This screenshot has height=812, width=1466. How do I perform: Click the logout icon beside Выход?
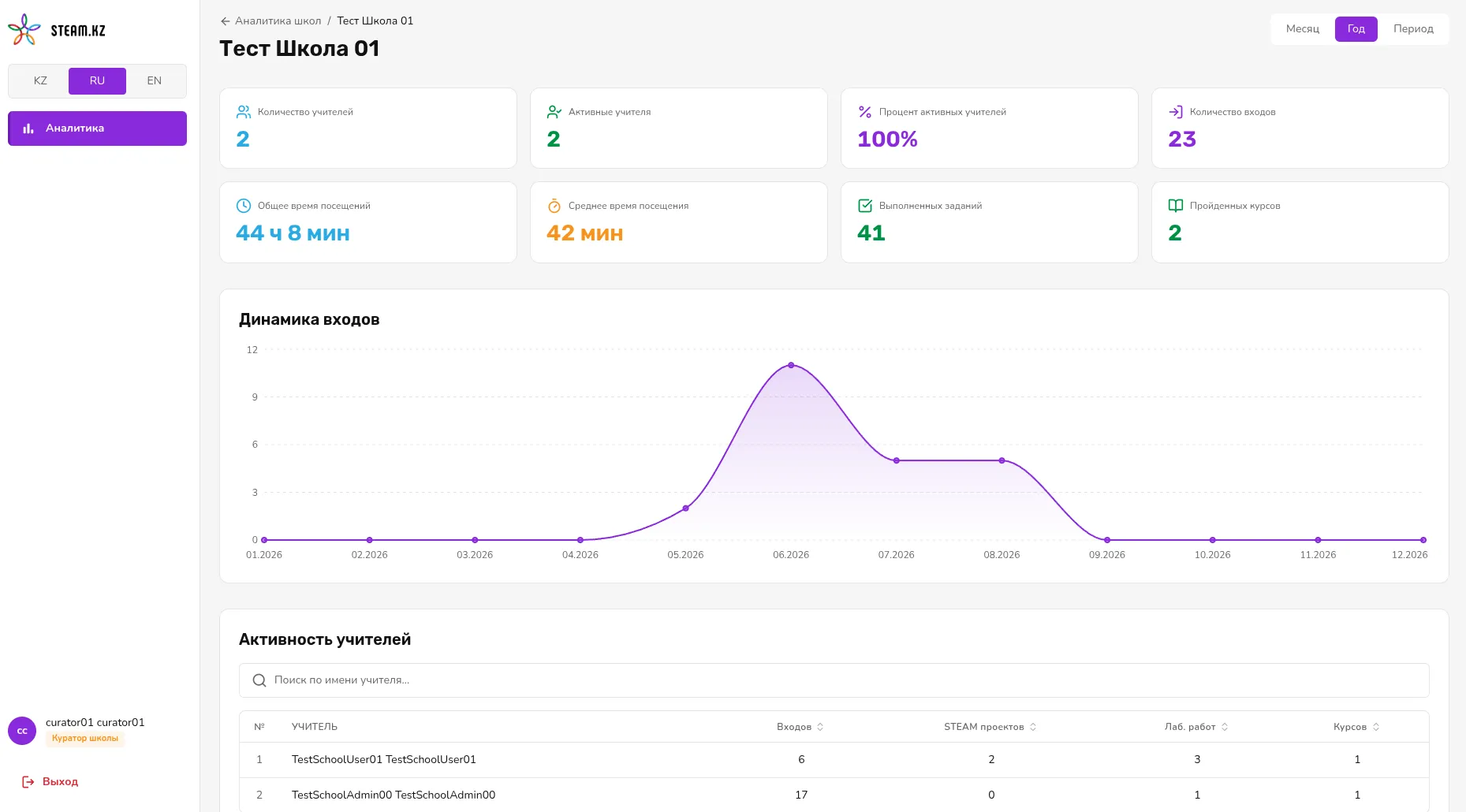coord(28,782)
